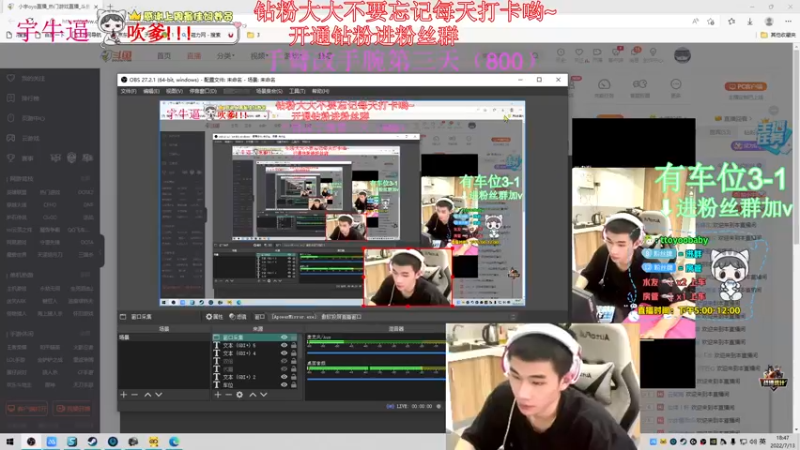This screenshot has width=800, height=450.
Task: Open 云游戏 in Douyu sidebar
Action: (x=30, y=138)
